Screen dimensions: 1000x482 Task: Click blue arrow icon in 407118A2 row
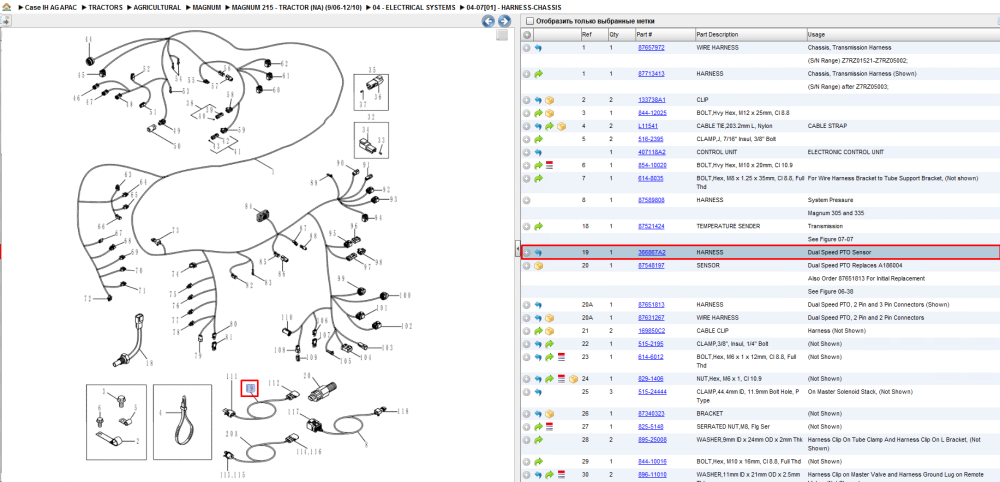[538, 152]
